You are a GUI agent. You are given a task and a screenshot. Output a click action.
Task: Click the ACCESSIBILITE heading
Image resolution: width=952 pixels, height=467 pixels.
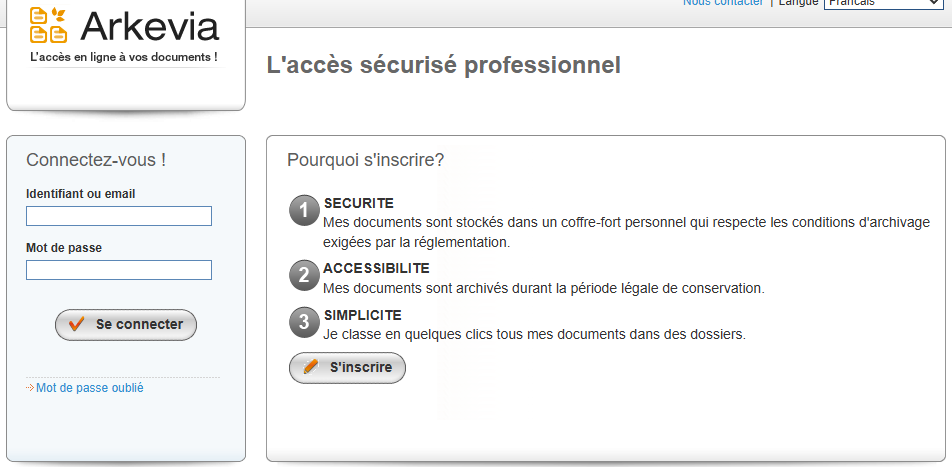tap(376, 268)
